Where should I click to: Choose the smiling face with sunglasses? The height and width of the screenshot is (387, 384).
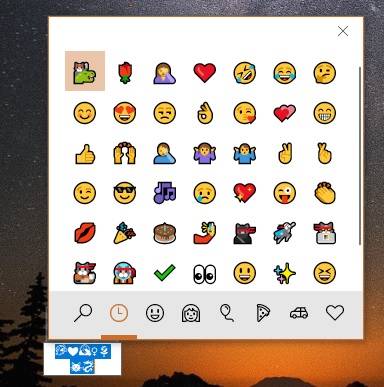pyautogui.click(x=125, y=193)
